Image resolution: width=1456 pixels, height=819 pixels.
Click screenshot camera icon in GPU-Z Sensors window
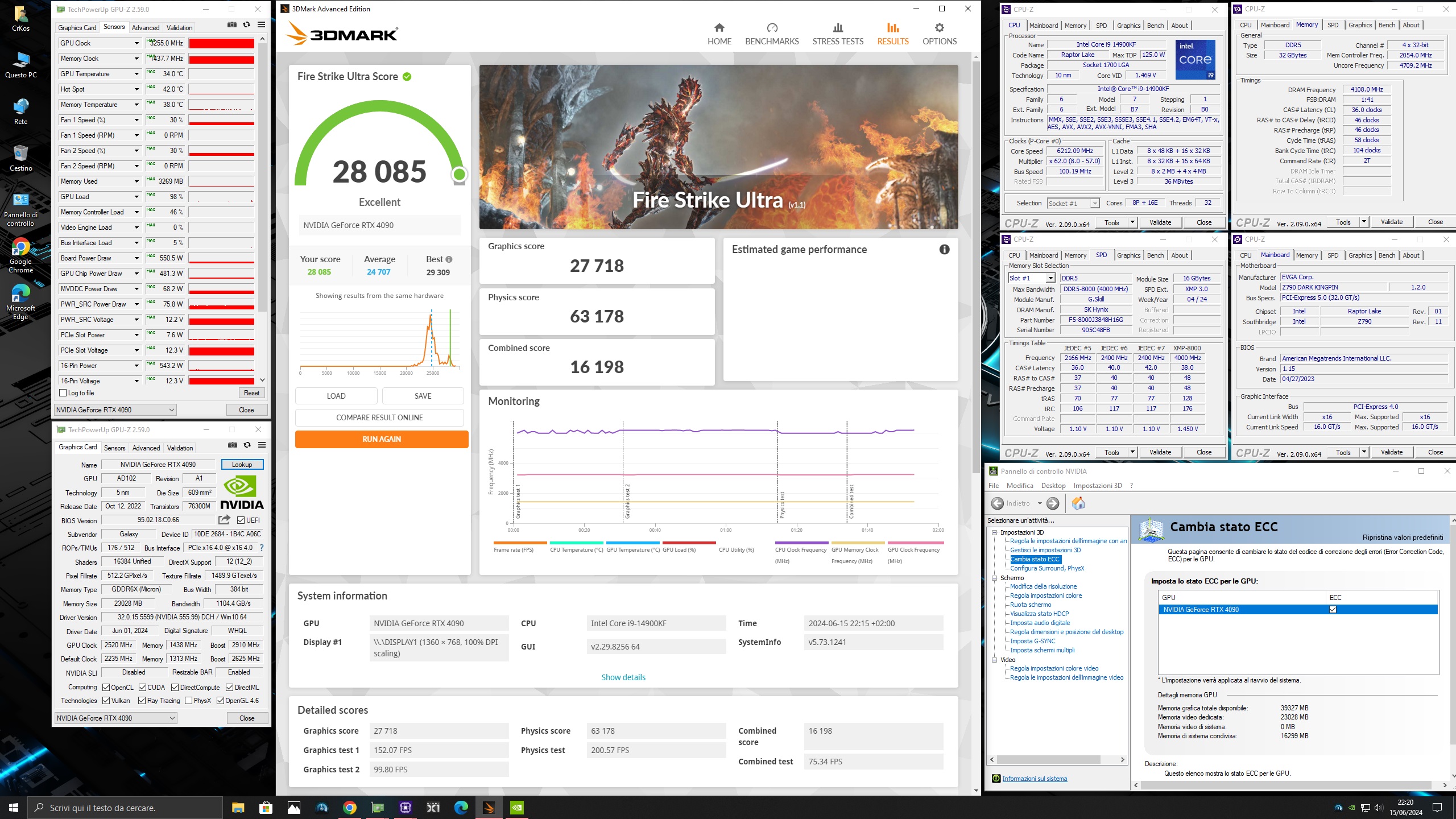click(x=232, y=25)
